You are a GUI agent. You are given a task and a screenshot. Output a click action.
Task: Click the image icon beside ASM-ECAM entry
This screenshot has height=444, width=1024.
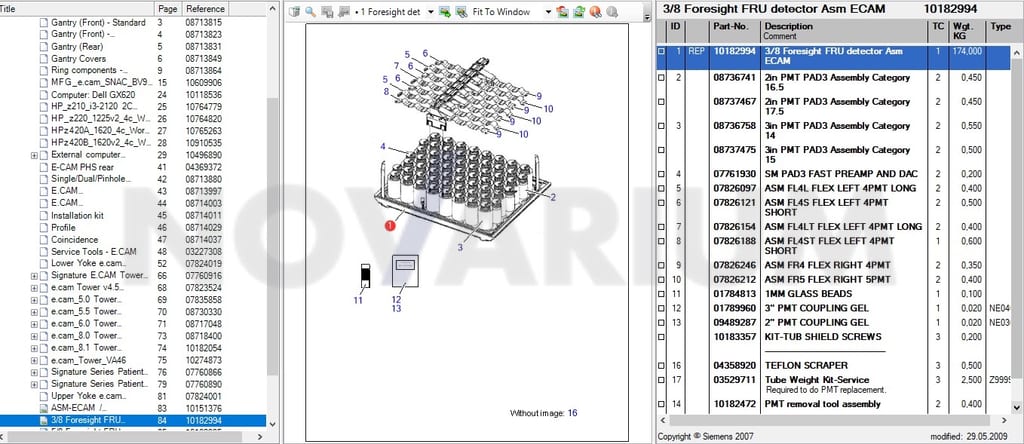[44, 408]
